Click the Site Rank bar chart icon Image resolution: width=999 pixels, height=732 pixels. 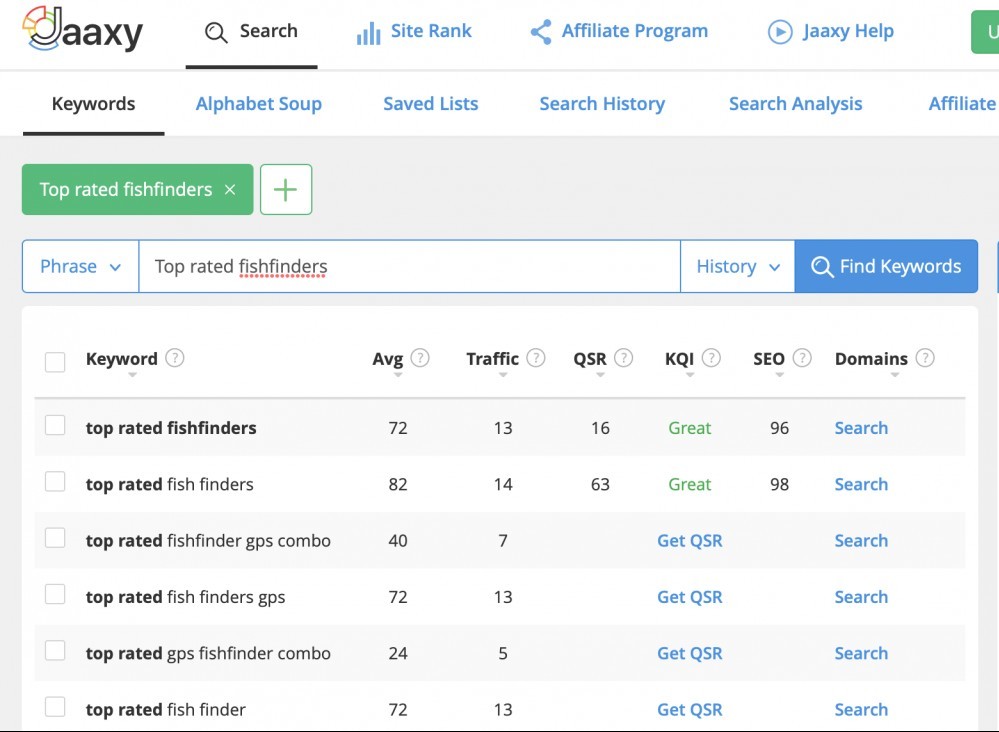pyautogui.click(x=368, y=32)
